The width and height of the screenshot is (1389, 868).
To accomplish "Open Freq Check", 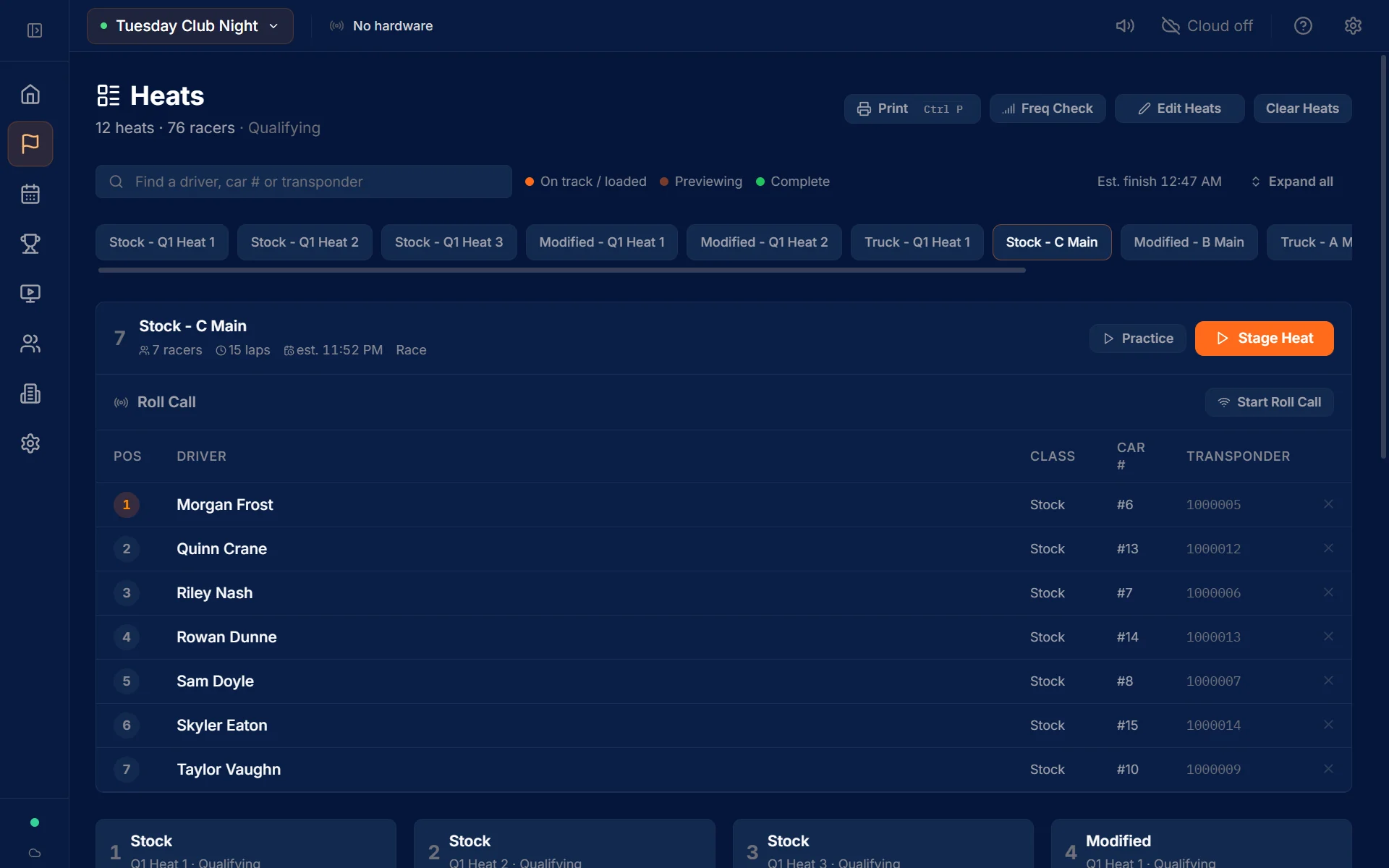I will click(1048, 109).
